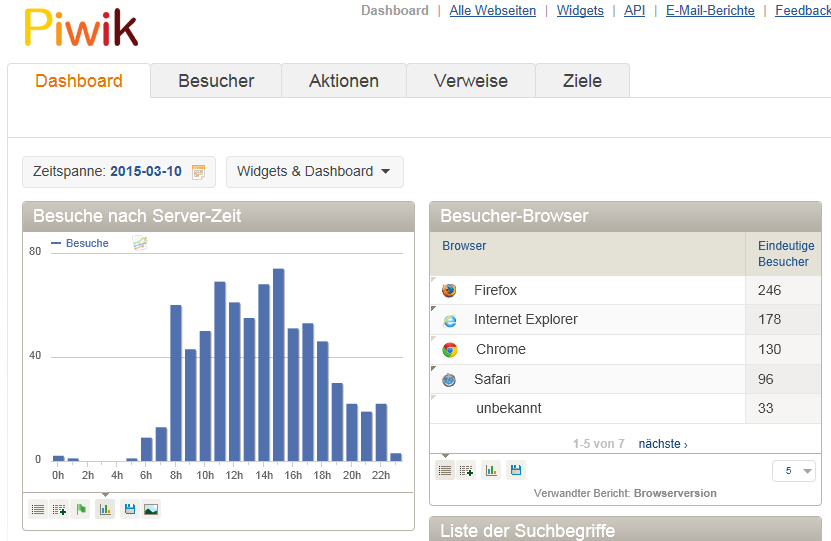Click the tallest bar in visits chart
This screenshot has width=831, height=541.
pos(279,365)
